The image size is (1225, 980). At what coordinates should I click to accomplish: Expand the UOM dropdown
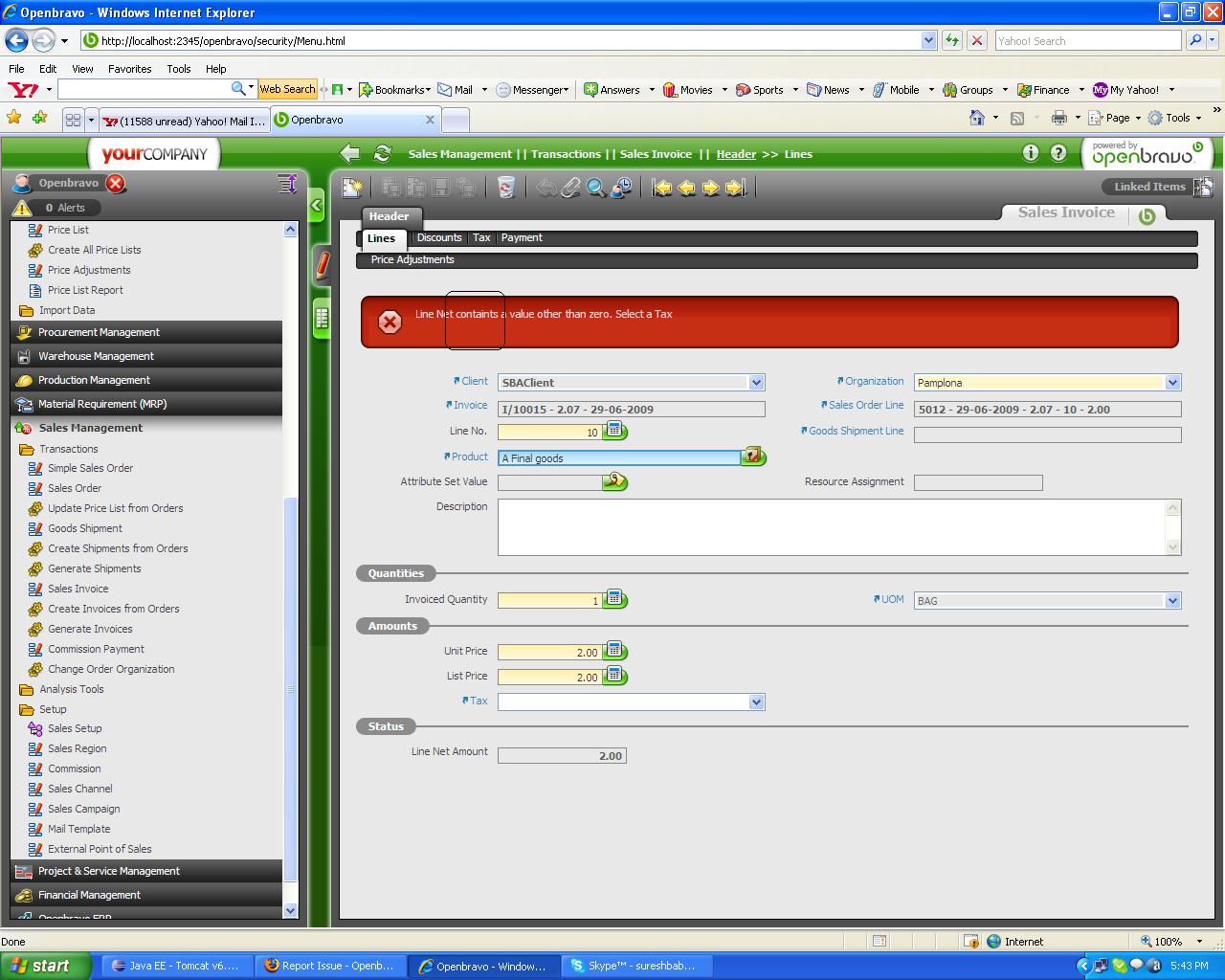[1172, 600]
